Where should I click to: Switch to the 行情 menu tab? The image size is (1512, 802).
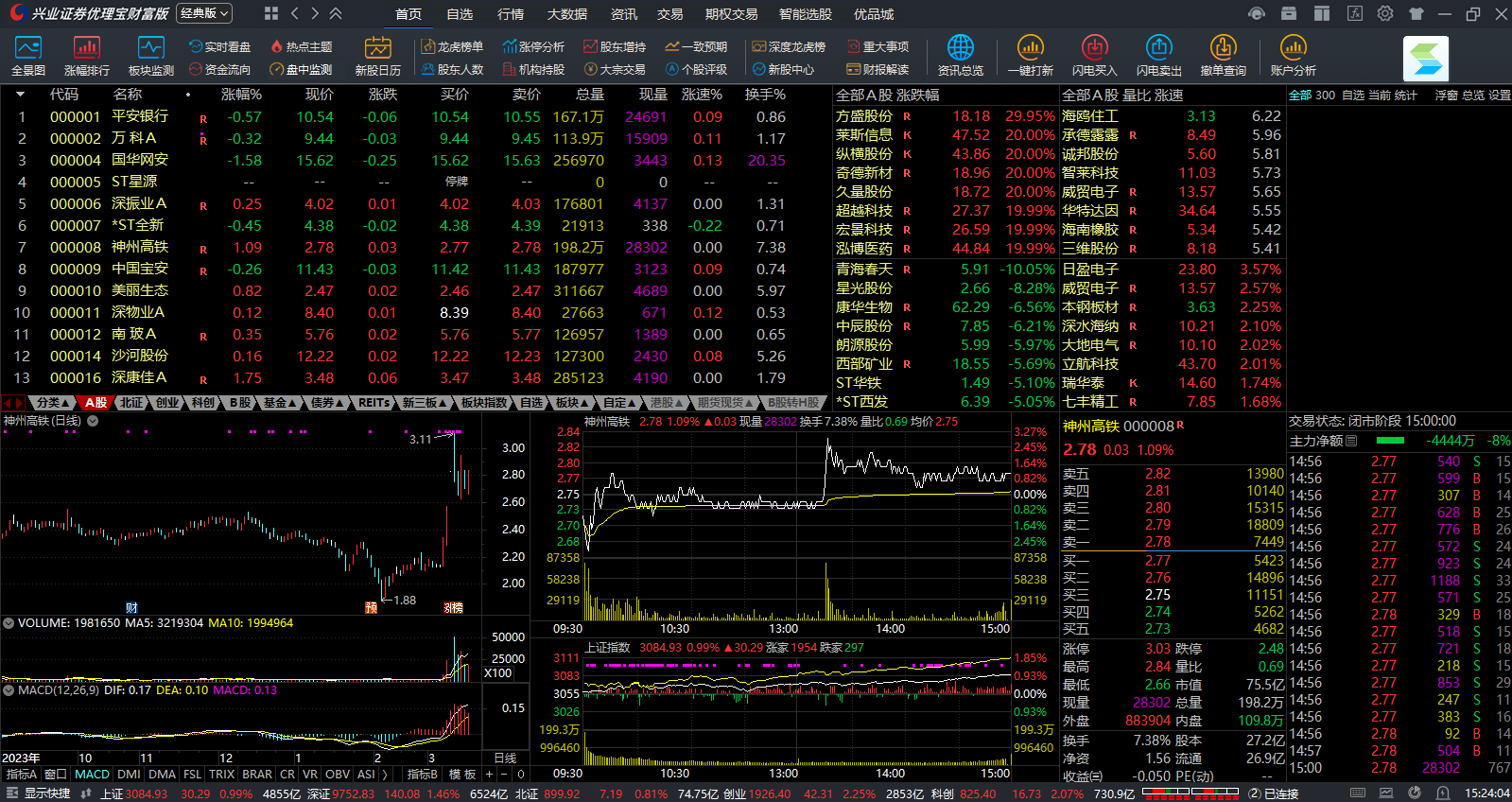pos(511,14)
